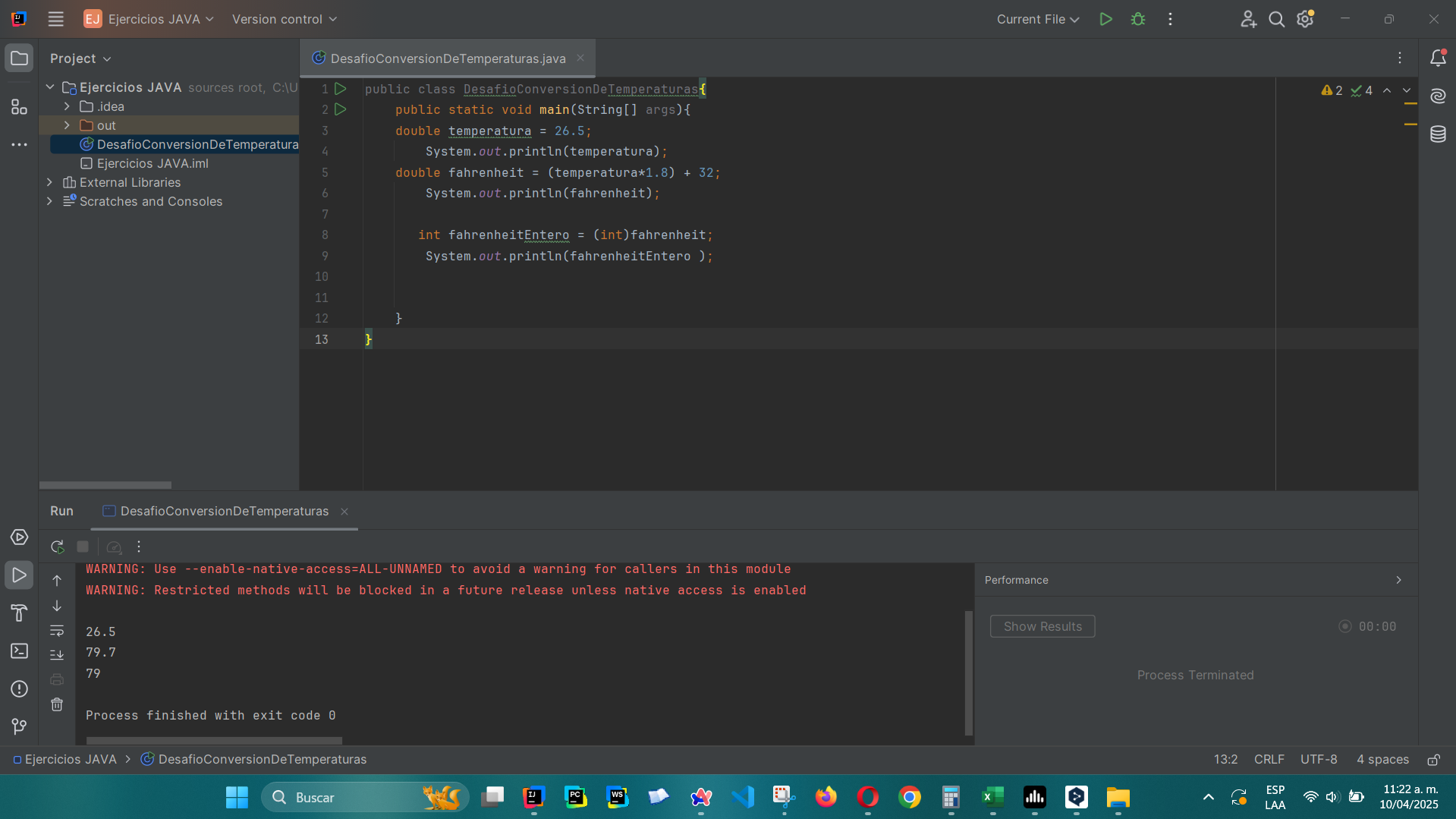
Task: Open the Services tool window
Action: click(19, 537)
